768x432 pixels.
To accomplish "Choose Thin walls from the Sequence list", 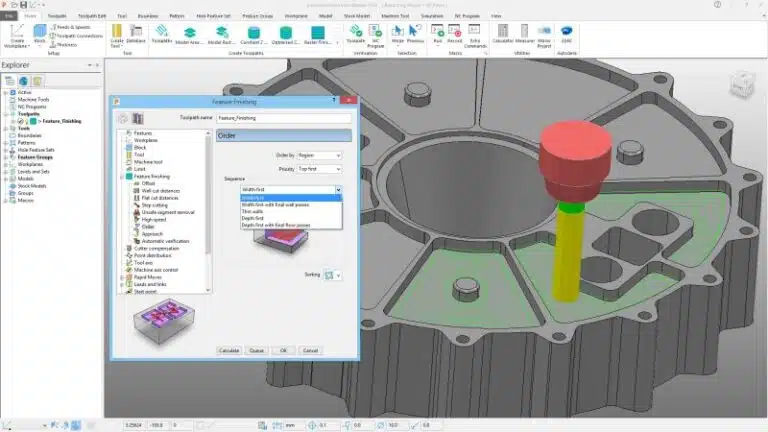I will coord(250,212).
